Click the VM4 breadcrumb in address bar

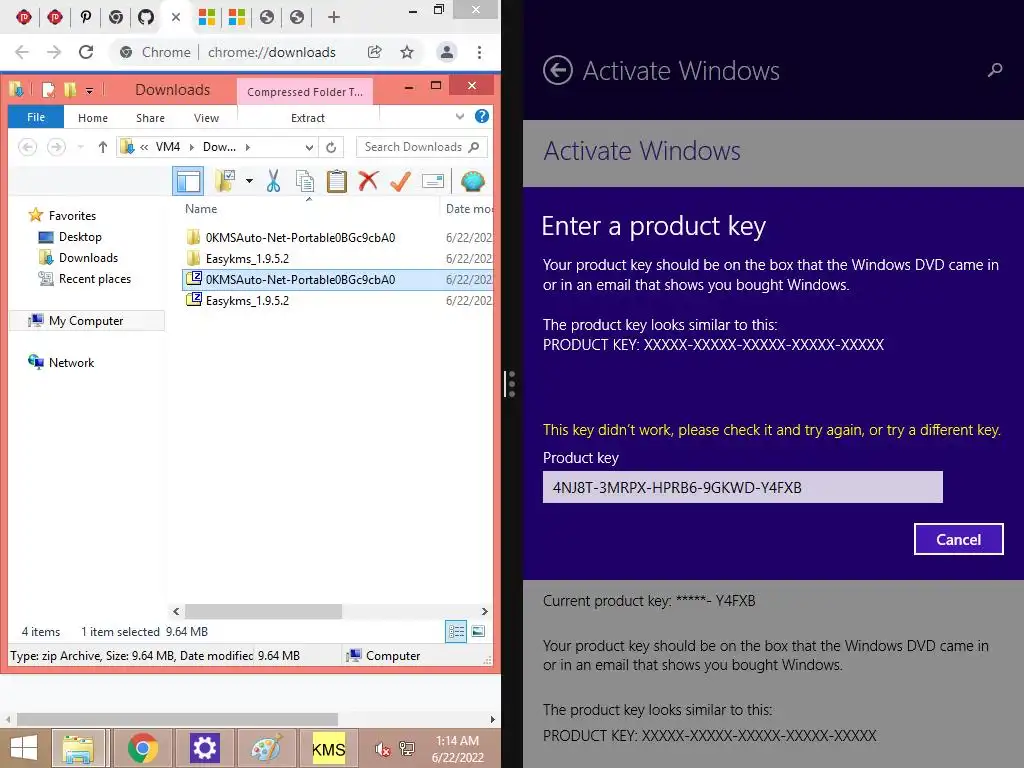[168, 147]
